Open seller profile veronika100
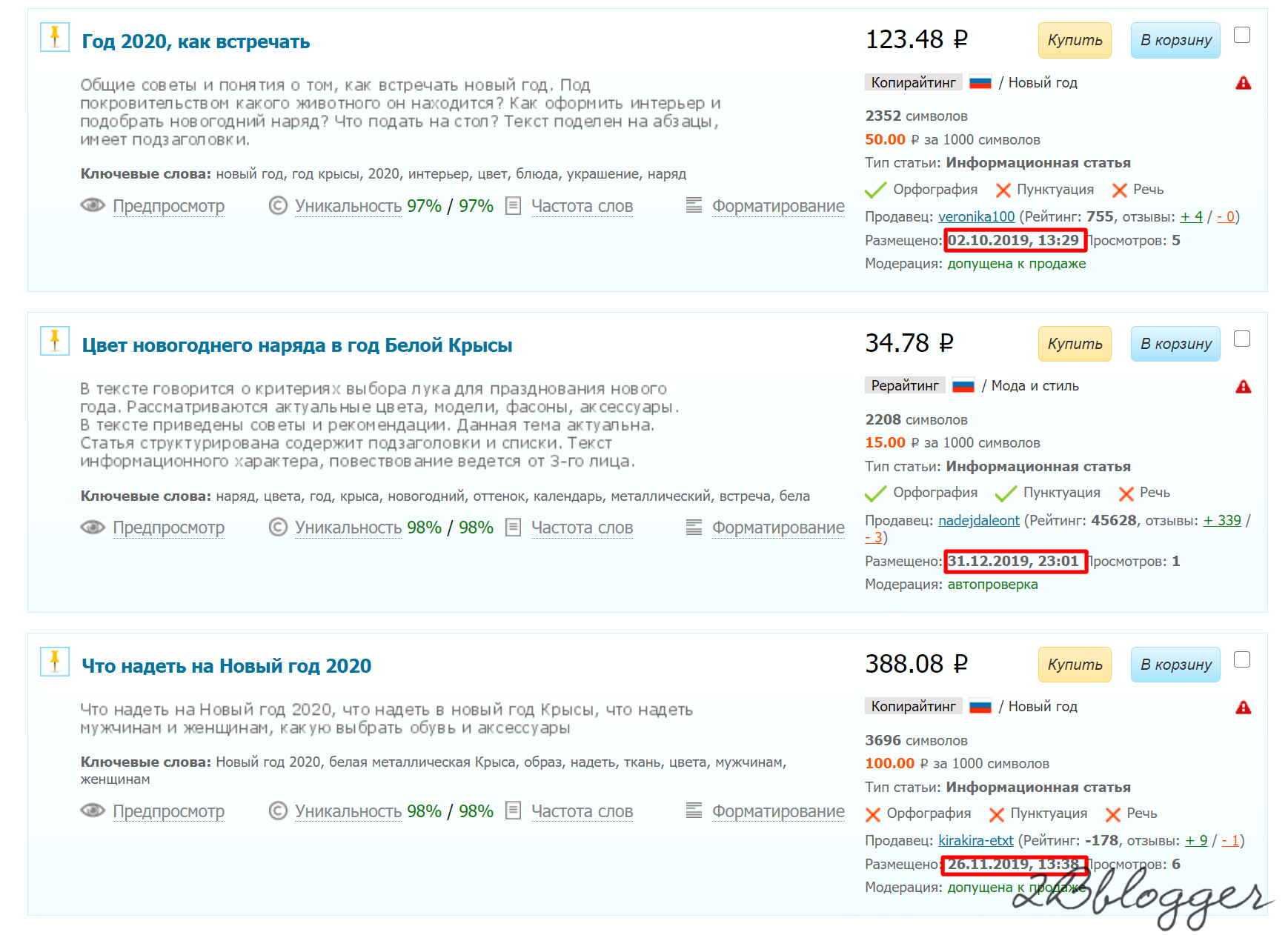 [x=976, y=216]
